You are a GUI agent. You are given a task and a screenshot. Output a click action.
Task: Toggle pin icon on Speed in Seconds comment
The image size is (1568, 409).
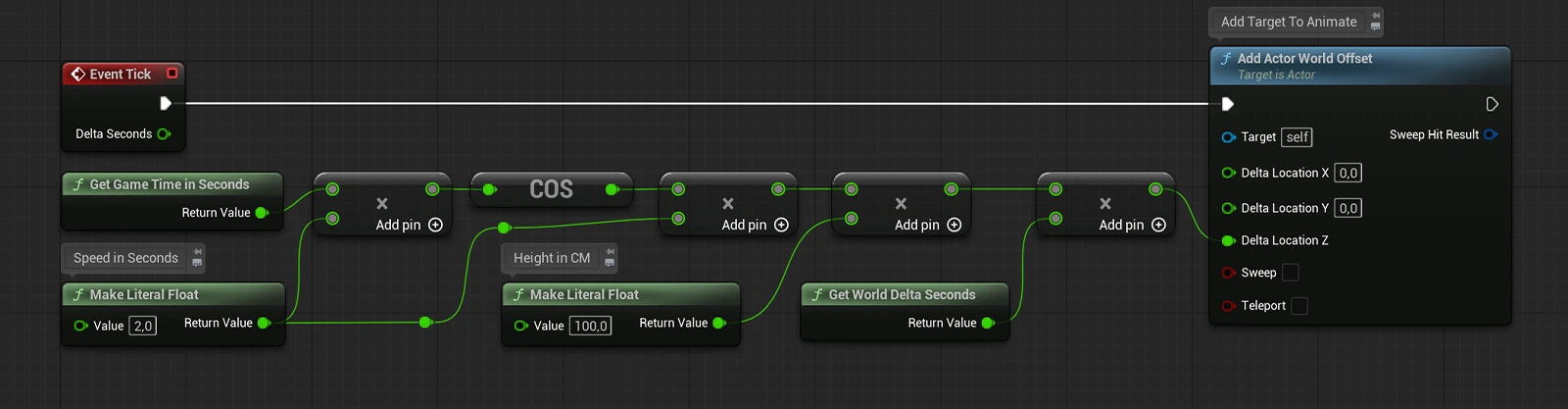(x=197, y=253)
